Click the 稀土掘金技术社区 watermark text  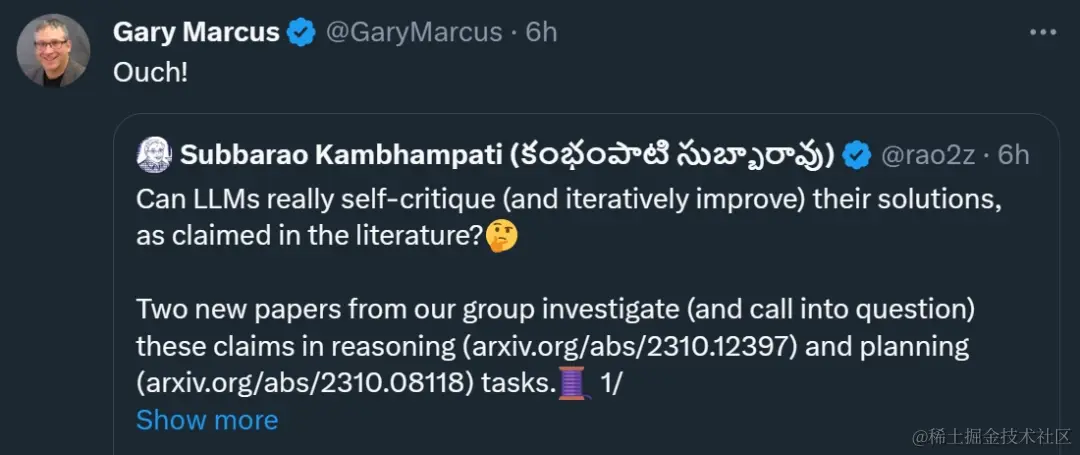pos(993,436)
